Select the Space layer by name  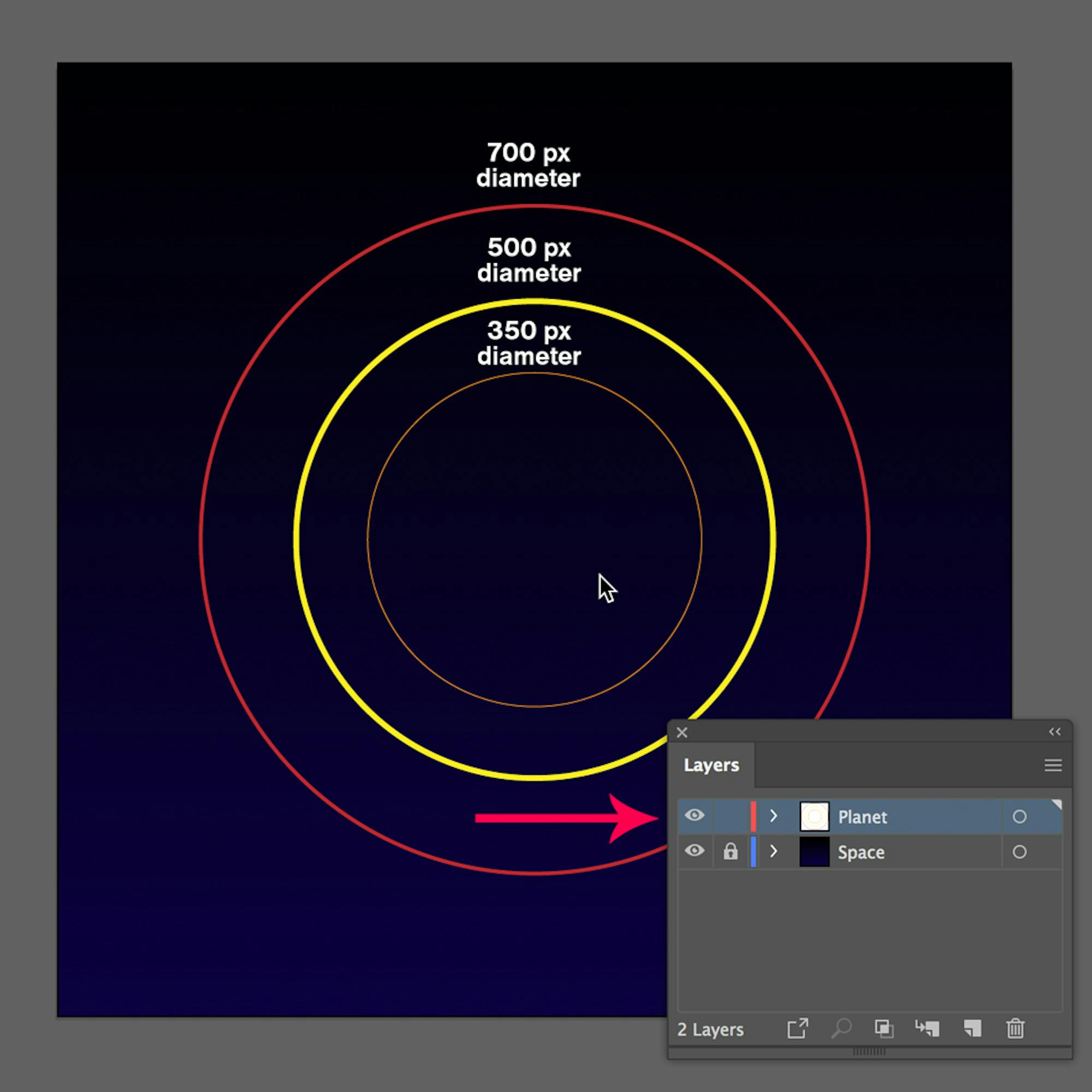[861, 852]
